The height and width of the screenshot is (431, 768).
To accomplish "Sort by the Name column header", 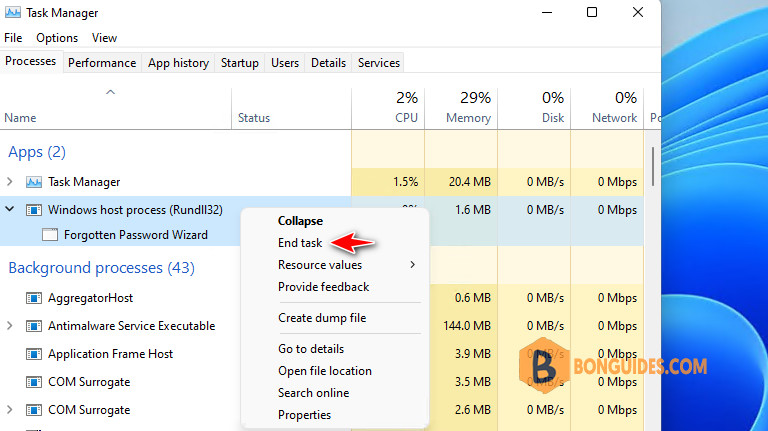I will coord(21,118).
